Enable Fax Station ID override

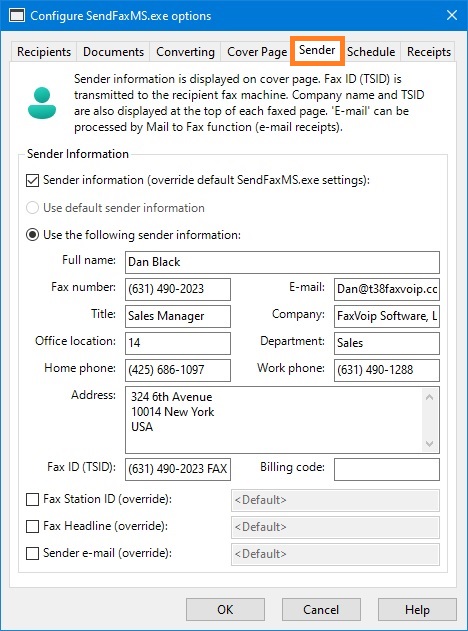pyautogui.click(x=32, y=499)
